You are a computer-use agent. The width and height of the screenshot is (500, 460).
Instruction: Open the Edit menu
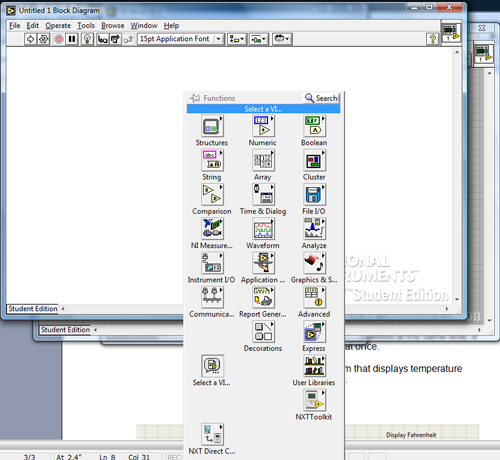click(33, 26)
